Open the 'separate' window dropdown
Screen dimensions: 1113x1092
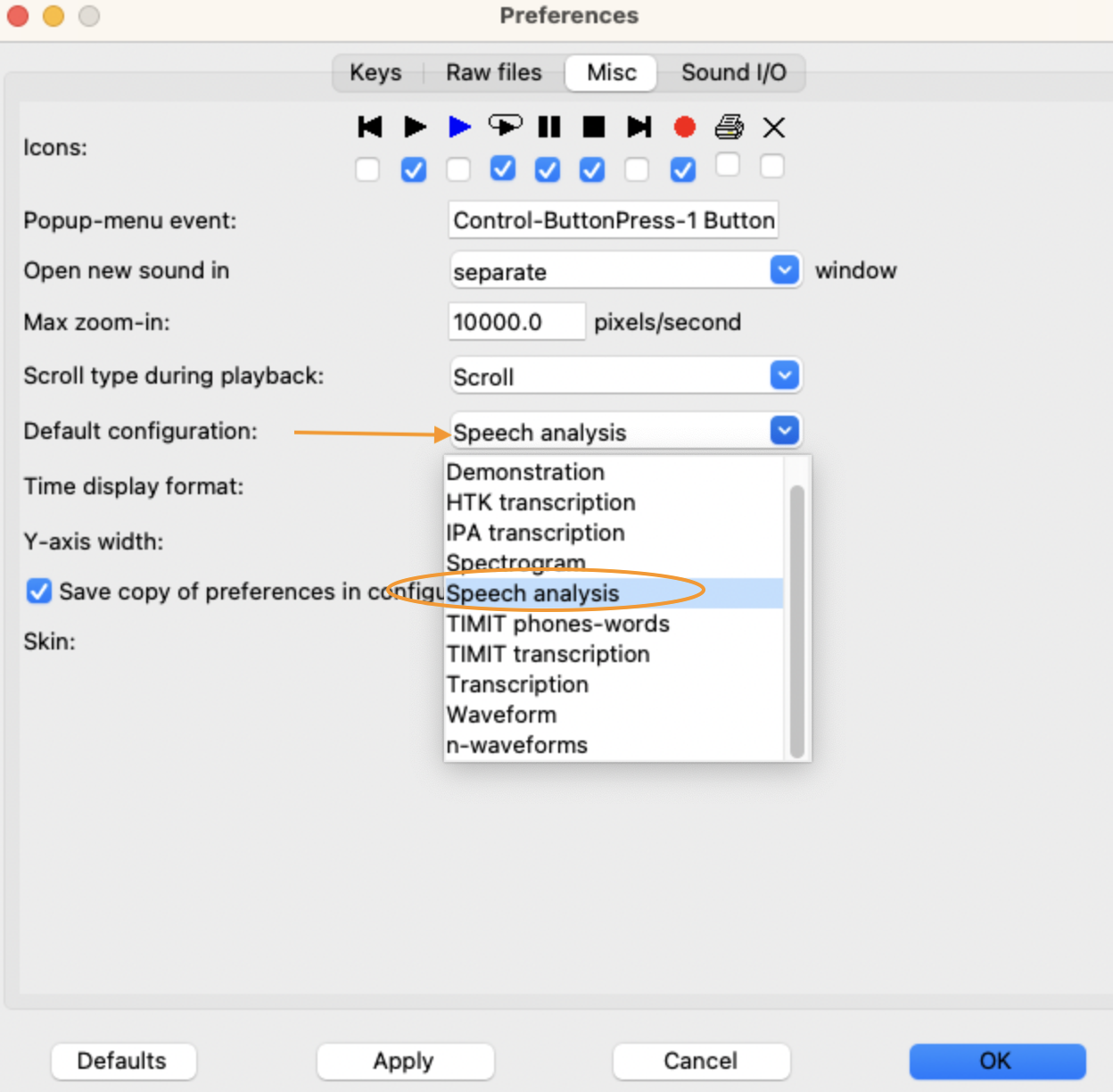[x=784, y=270]
